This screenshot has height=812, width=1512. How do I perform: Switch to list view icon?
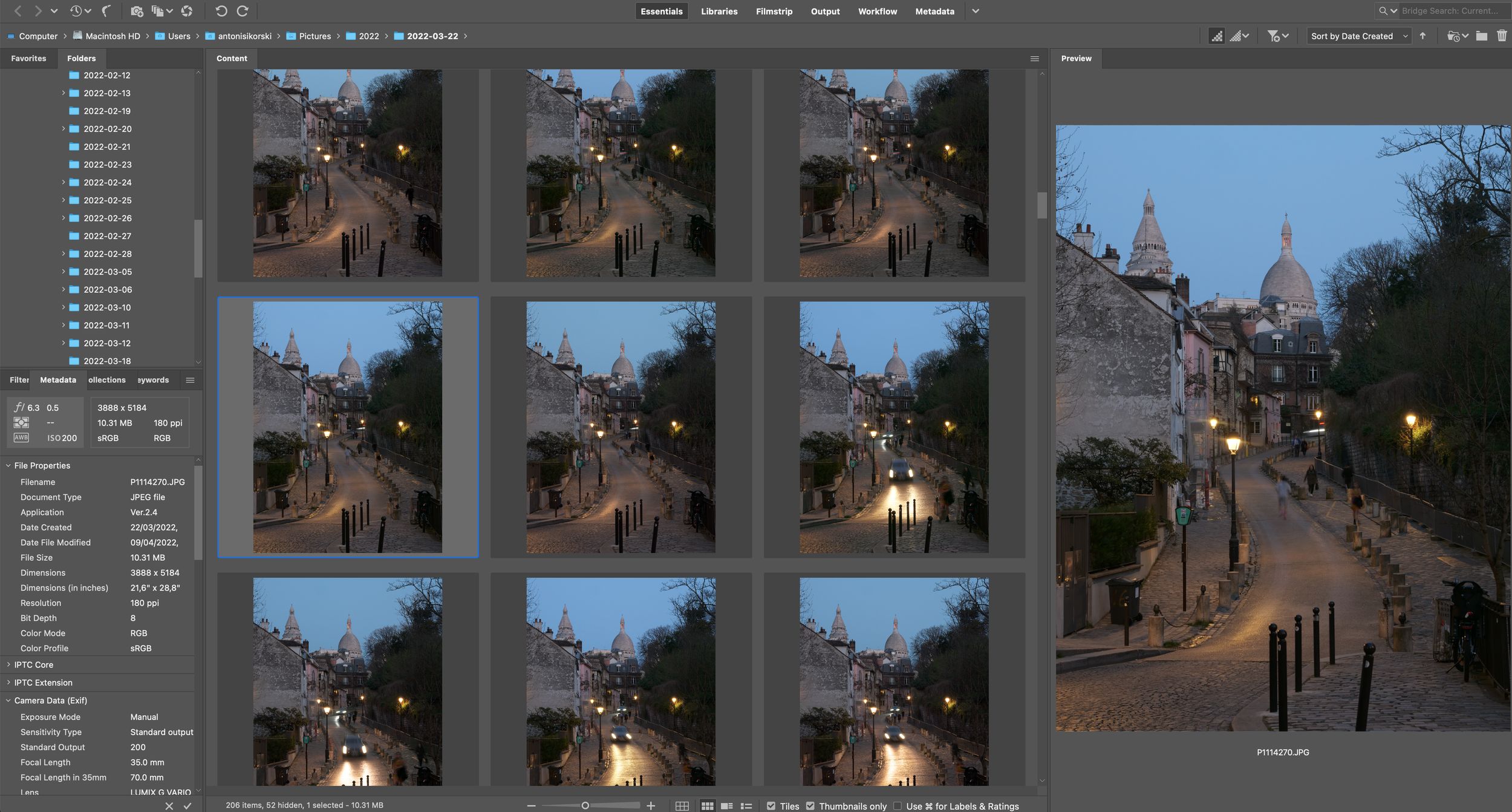click(746, 806)
